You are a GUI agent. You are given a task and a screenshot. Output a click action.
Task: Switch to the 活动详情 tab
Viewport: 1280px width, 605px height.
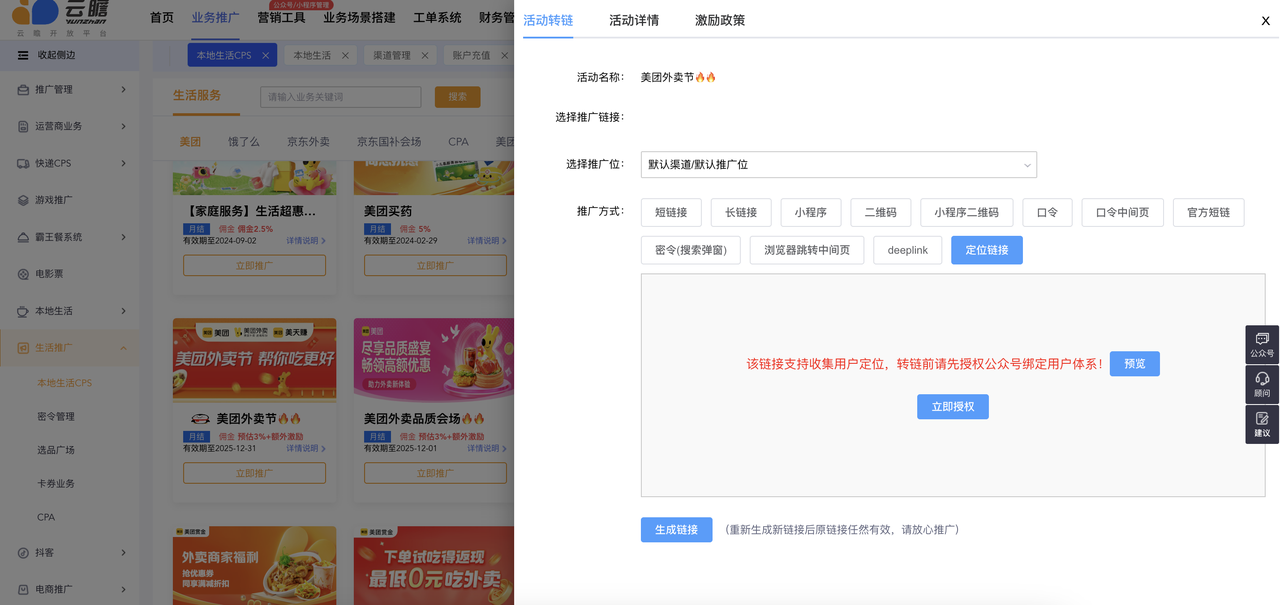pos(634,20)
